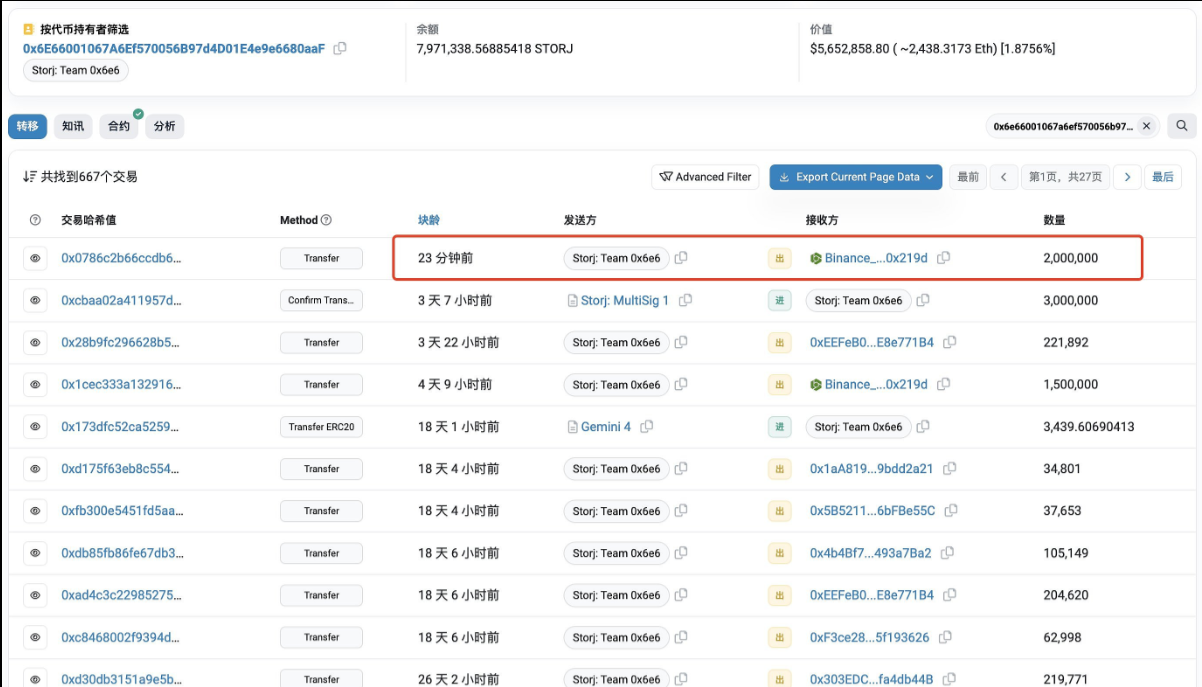Go to previous page with left chevron
This screenshot has width=1202, height=687.
[x=1003, y=177]
